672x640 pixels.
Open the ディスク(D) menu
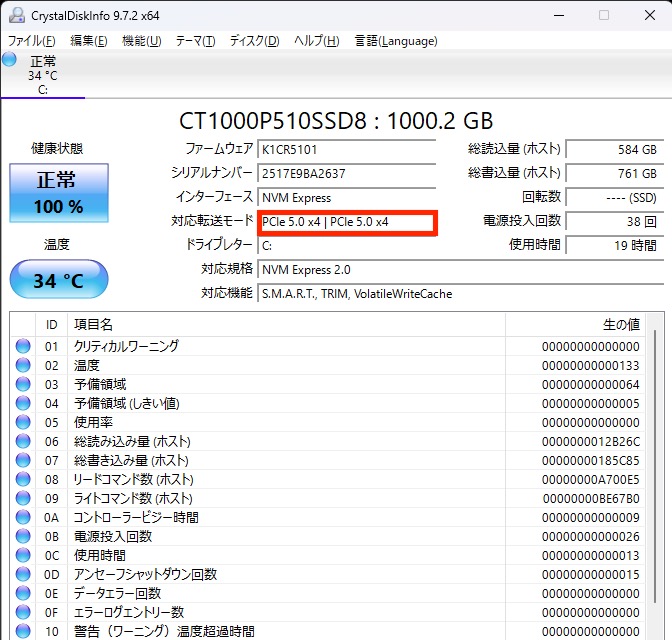[254, 41]
